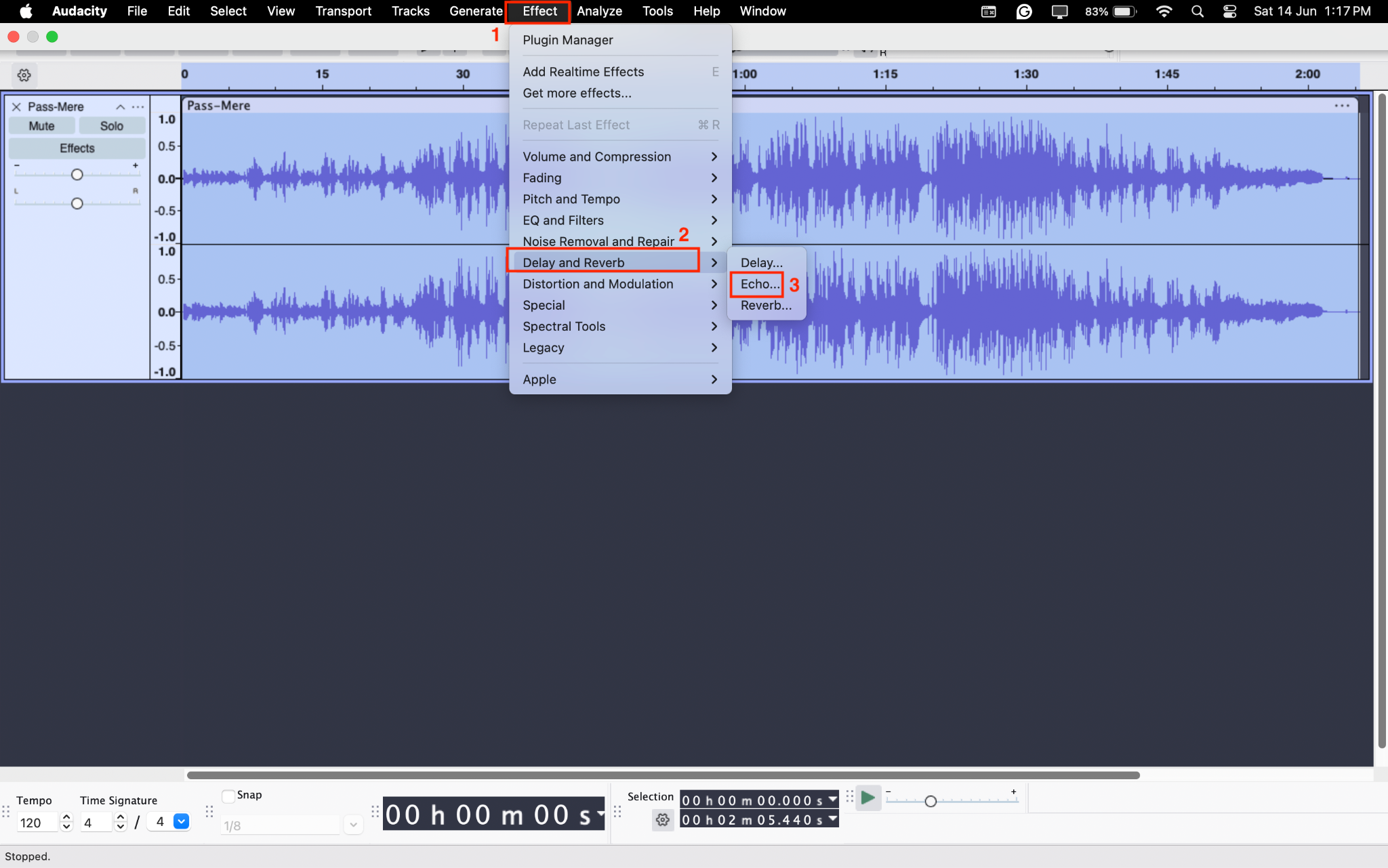Click the horizontal scrollbar under the tracks
This screenshot has width=1388, height=868.
[663, 774]
